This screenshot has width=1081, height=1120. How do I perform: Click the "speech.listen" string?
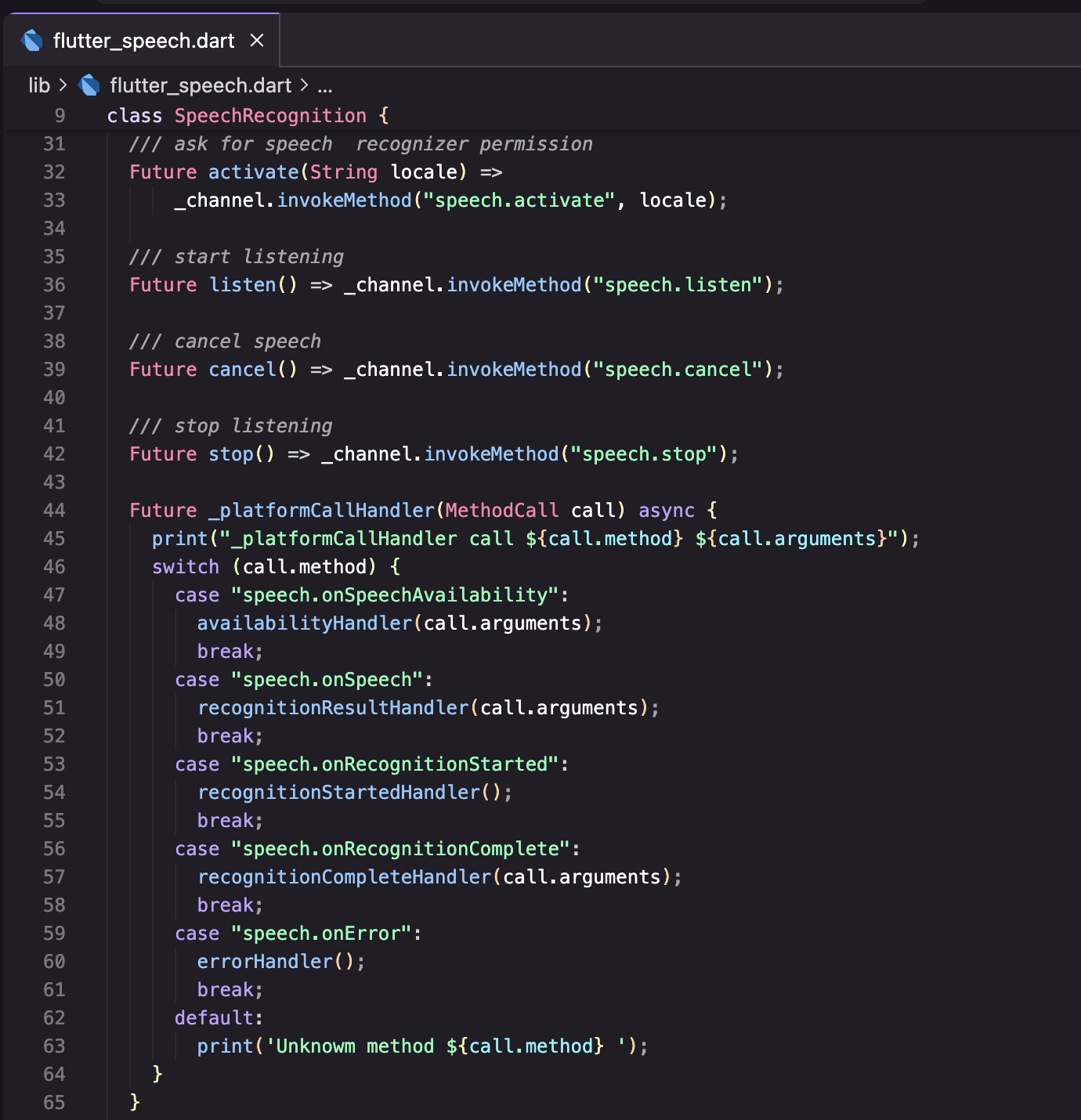678,285
